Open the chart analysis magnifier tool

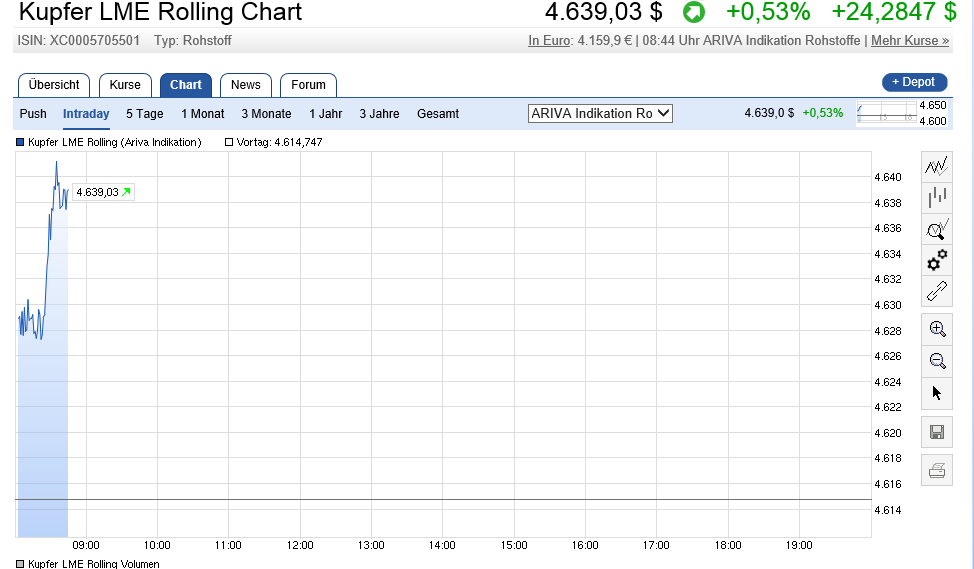[937, 229]
